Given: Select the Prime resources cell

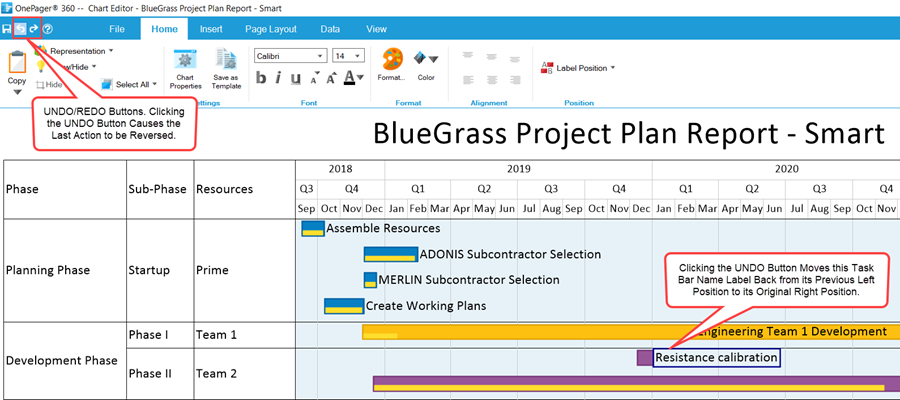Looking at the screenshot, I should click(x=245, y=270).
